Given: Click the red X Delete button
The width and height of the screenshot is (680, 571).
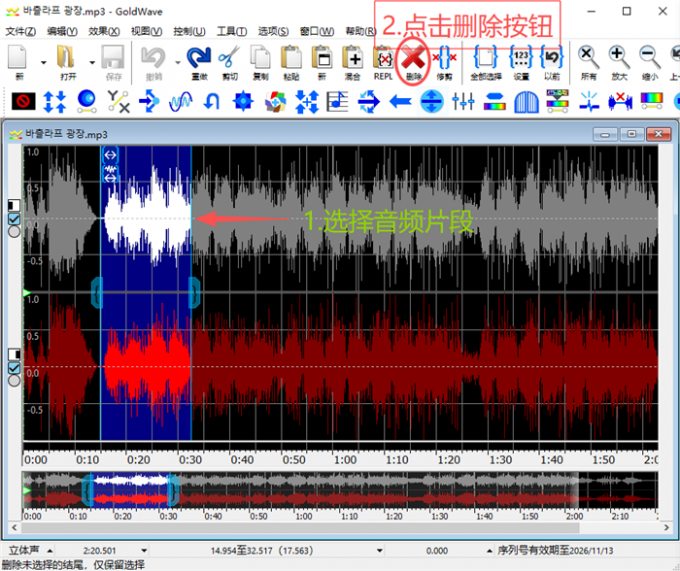Looking at the screenshot, I should click(x=413, y=60).
